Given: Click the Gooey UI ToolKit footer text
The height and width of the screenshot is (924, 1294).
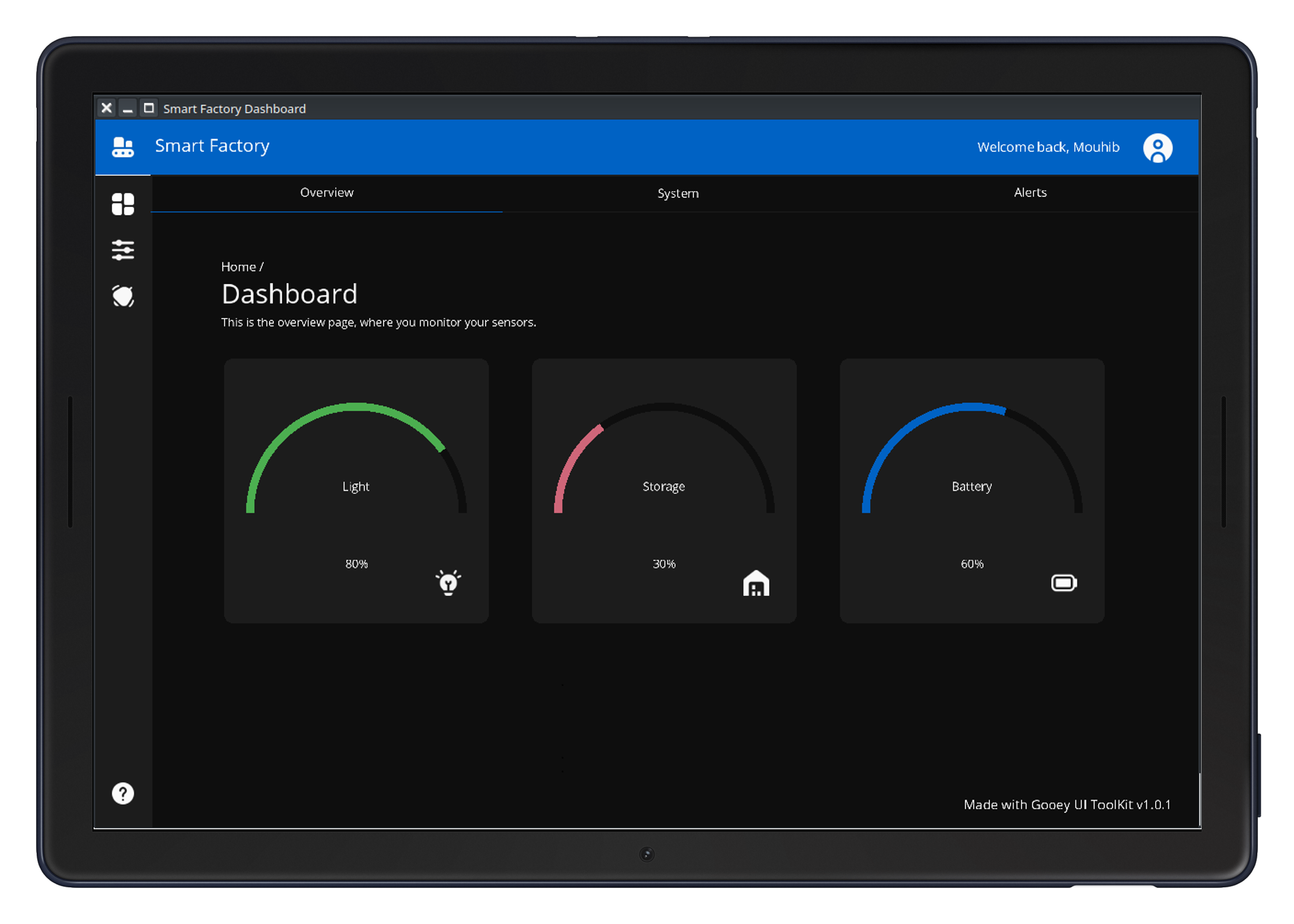Looking at the screenshot, I should click(x=1067, y=805).
